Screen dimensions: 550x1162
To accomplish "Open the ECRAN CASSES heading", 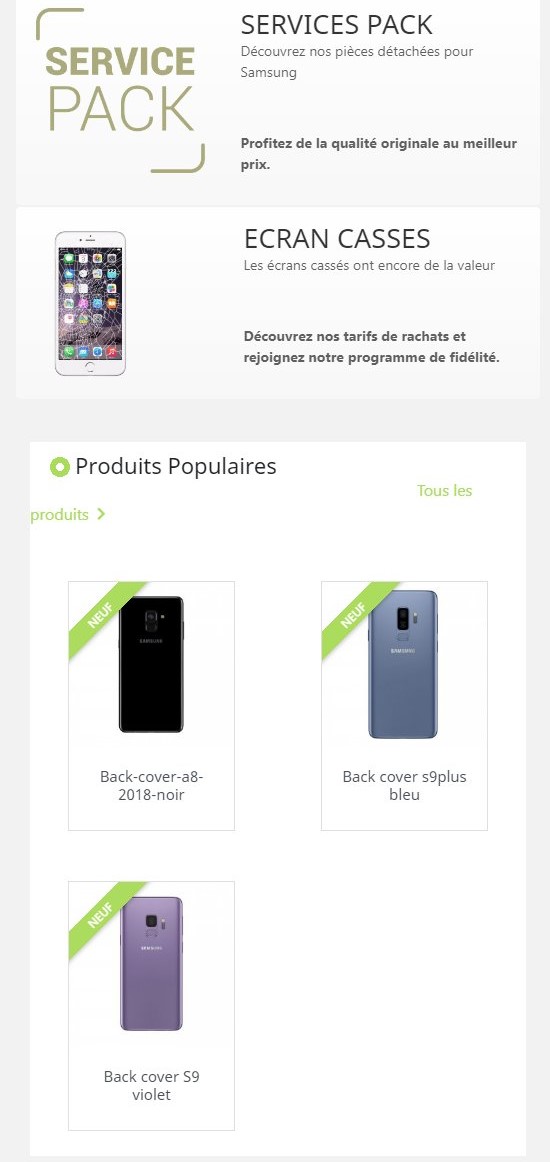I will coord(337,239).
